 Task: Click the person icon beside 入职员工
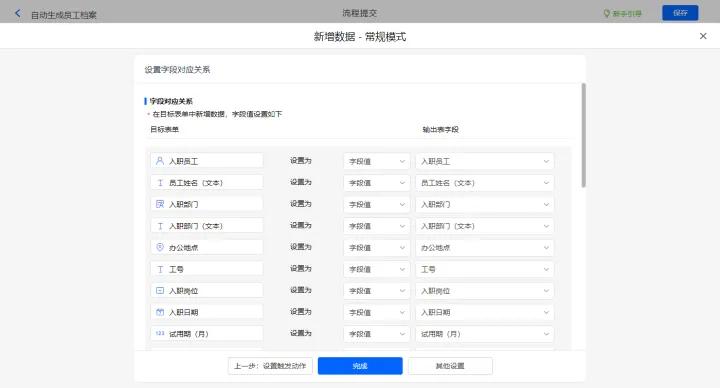[160, 161]
